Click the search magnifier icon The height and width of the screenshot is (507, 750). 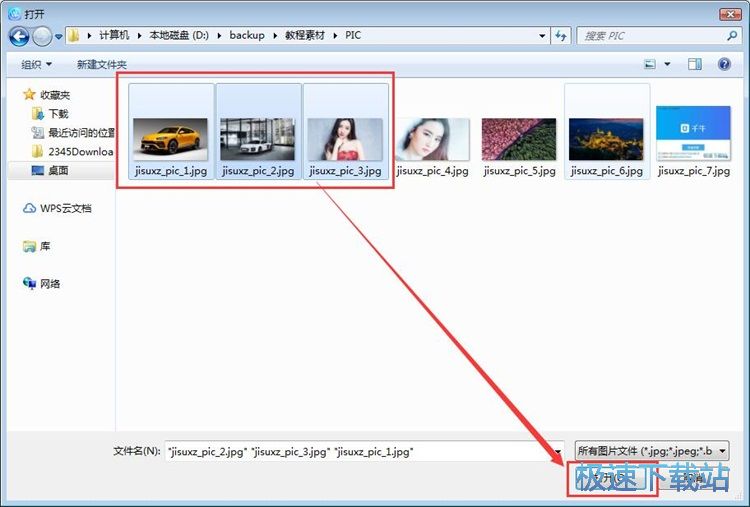[x=731, y=36]
